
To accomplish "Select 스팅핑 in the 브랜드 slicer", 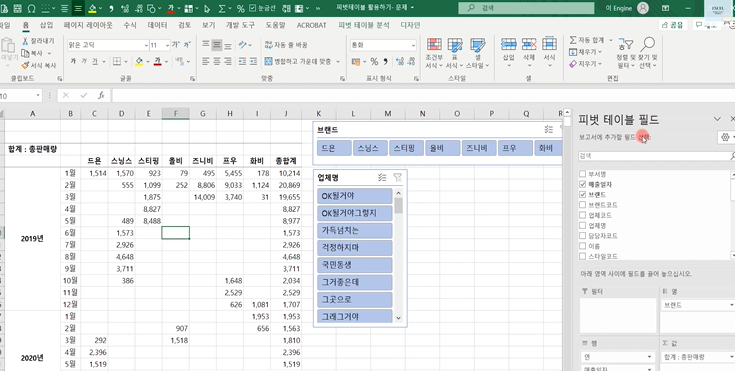I will [x=406, y=148].
